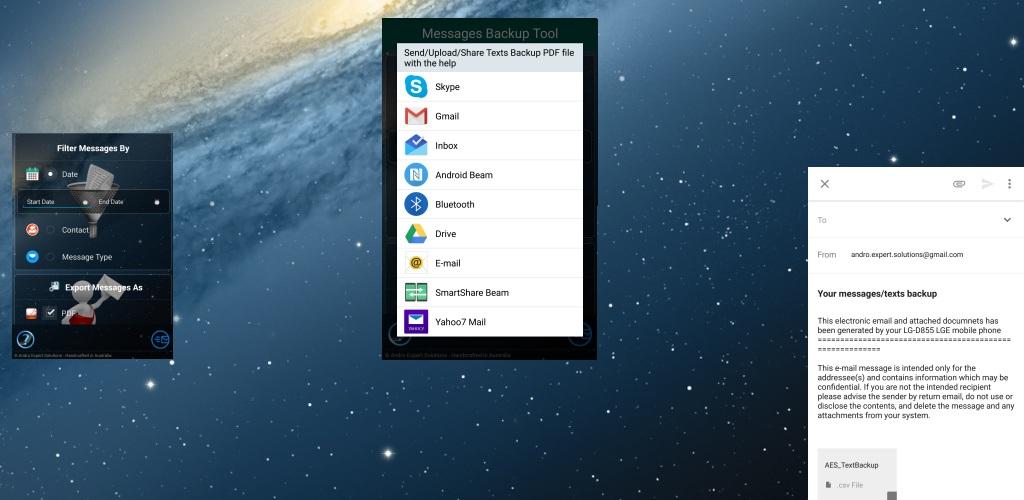Toggle the PDF export checkbox
Image resolution: width=1024 pixels, height=500 pixels.
click(x=50, y=313)
